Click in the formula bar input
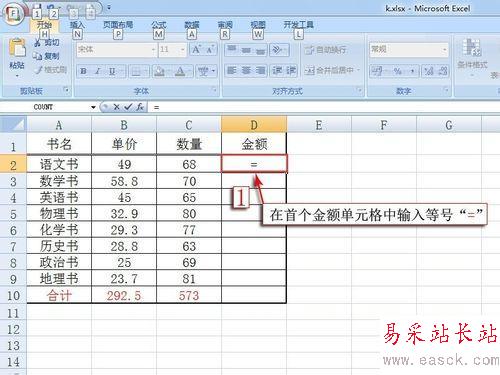Viewport: 500px width, 375px height. click(323, 107)
